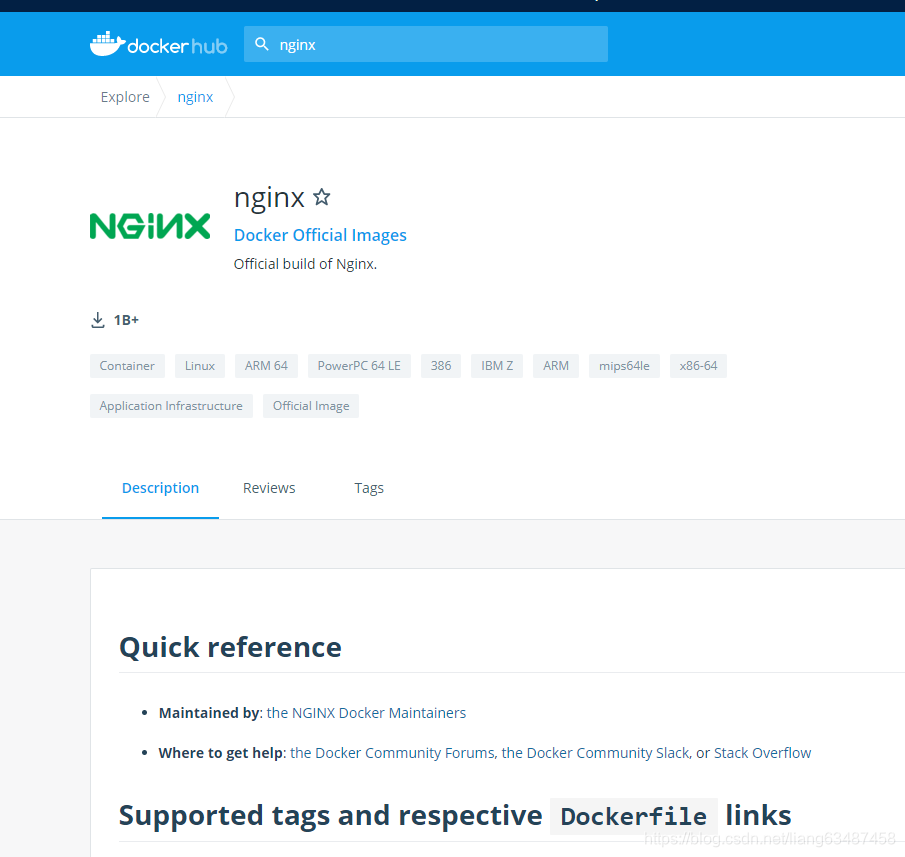This screenshot has height=857, width=905.
Task: Open the Stack Overflow link
Action: [762, 753]
